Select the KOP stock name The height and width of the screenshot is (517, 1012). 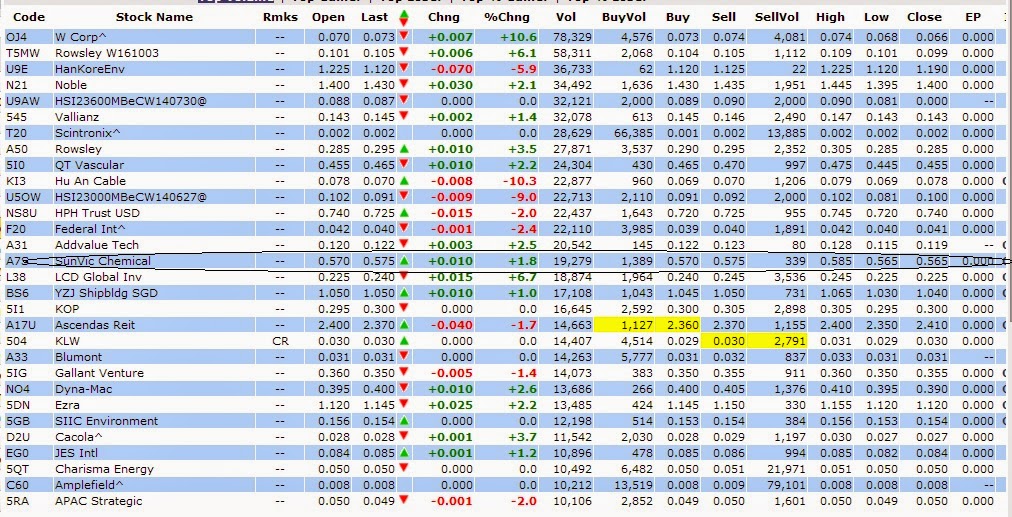[67, 309]
